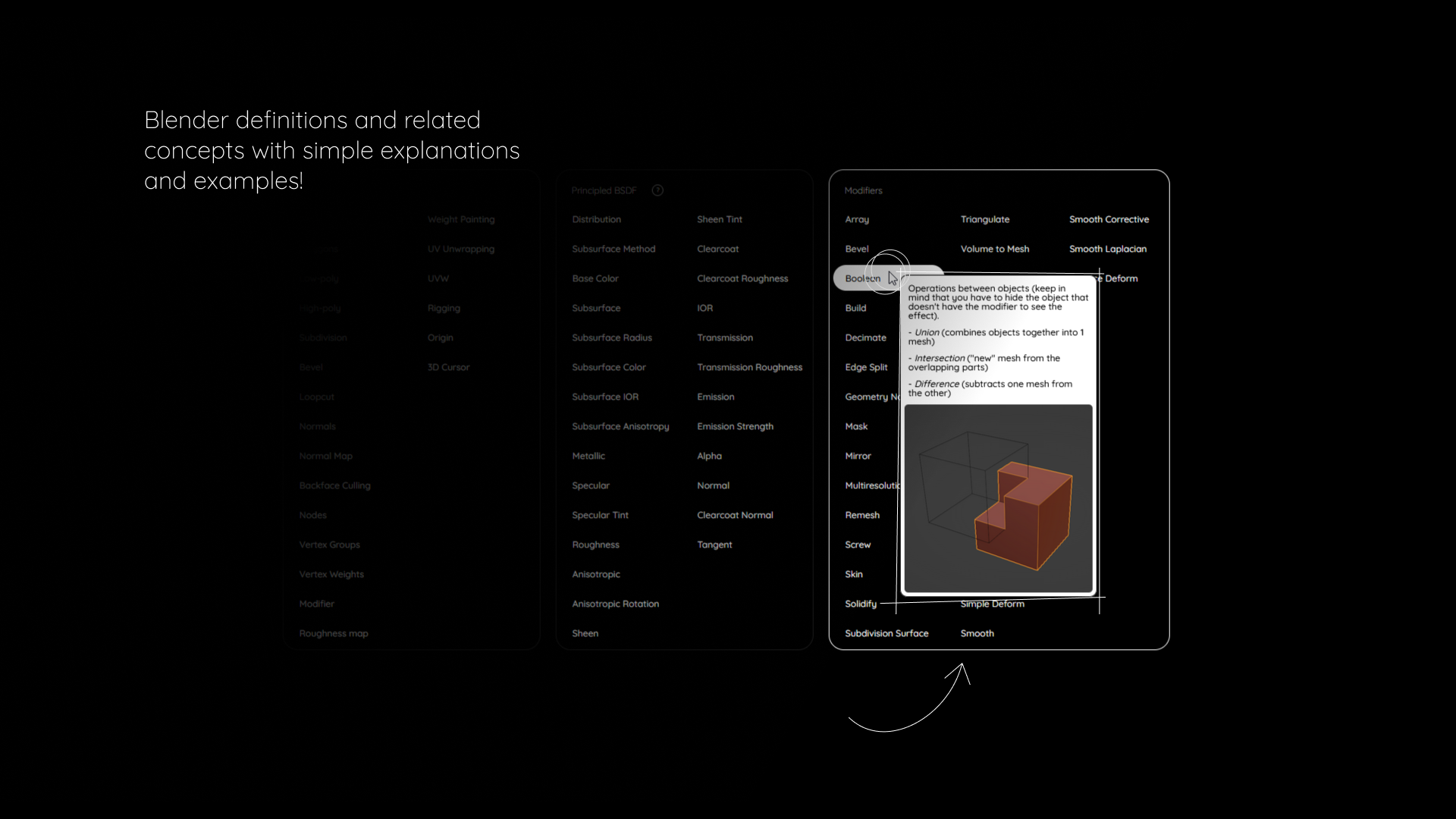
Task: Select the Smooth Laplacian modifier entry
Action: (1108, 249)
